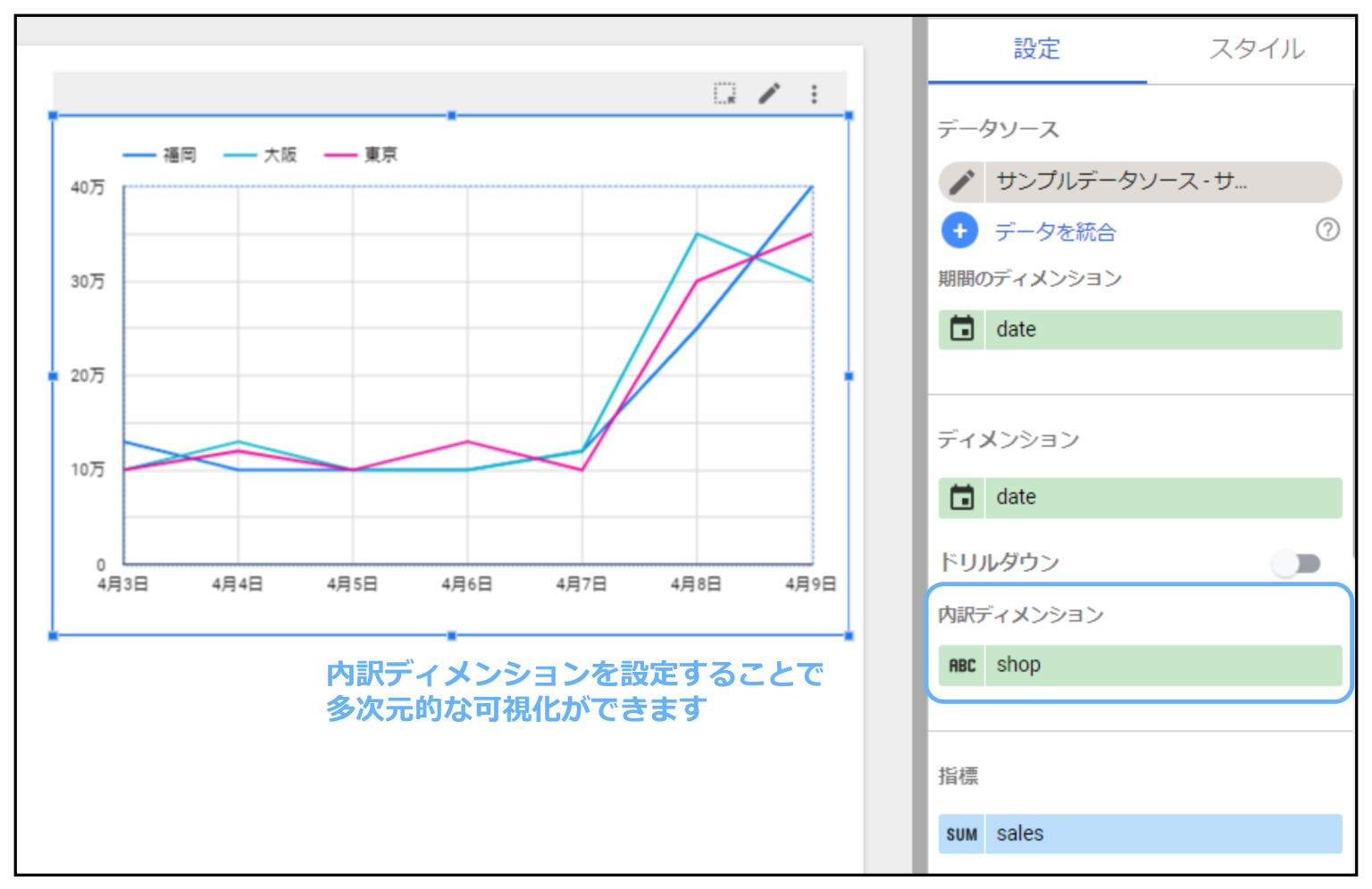Select the sales metric field
This screenshot has width=1372, height=889.
pyautogui.click(x=1161, y=834)
